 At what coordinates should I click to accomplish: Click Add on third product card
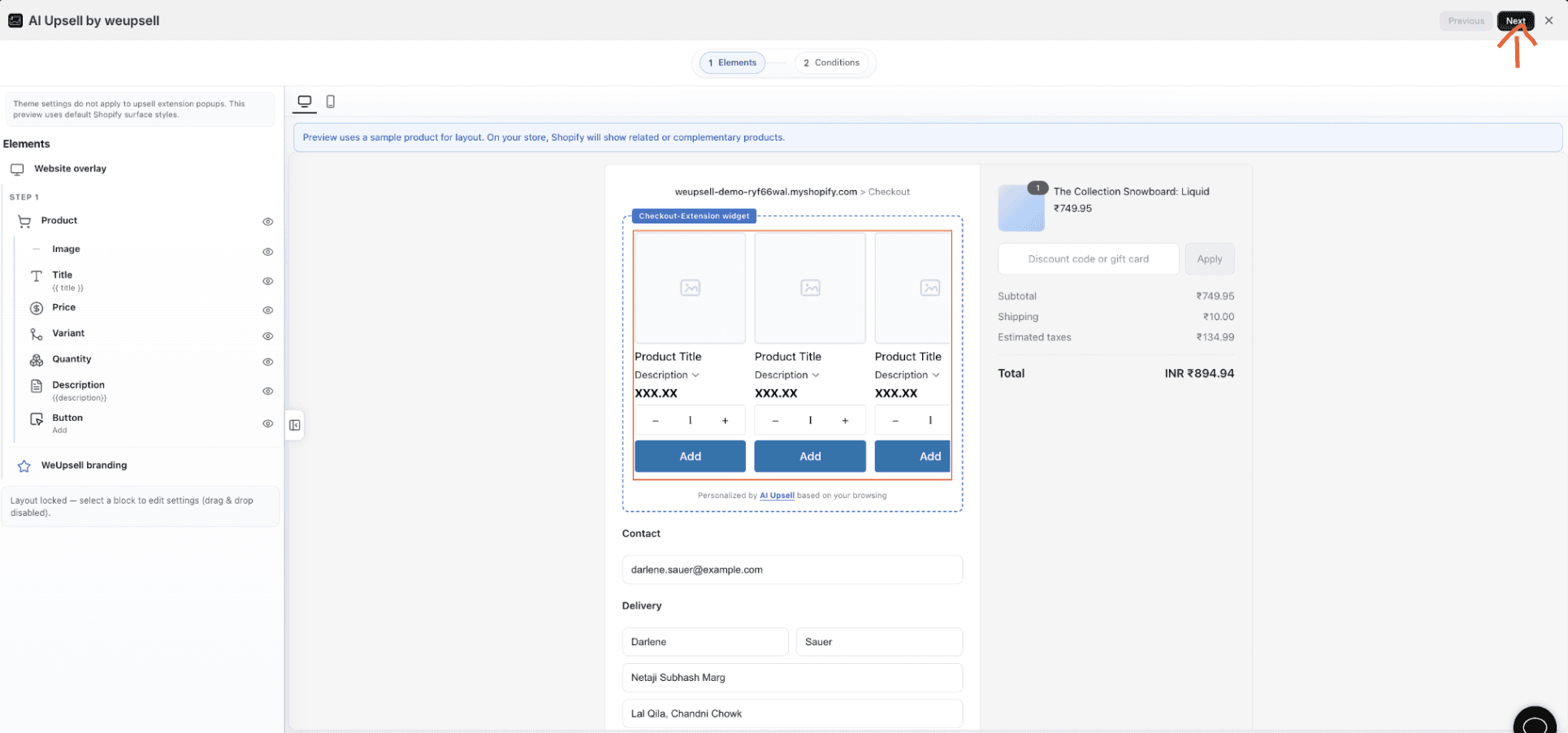click(913, 457)
